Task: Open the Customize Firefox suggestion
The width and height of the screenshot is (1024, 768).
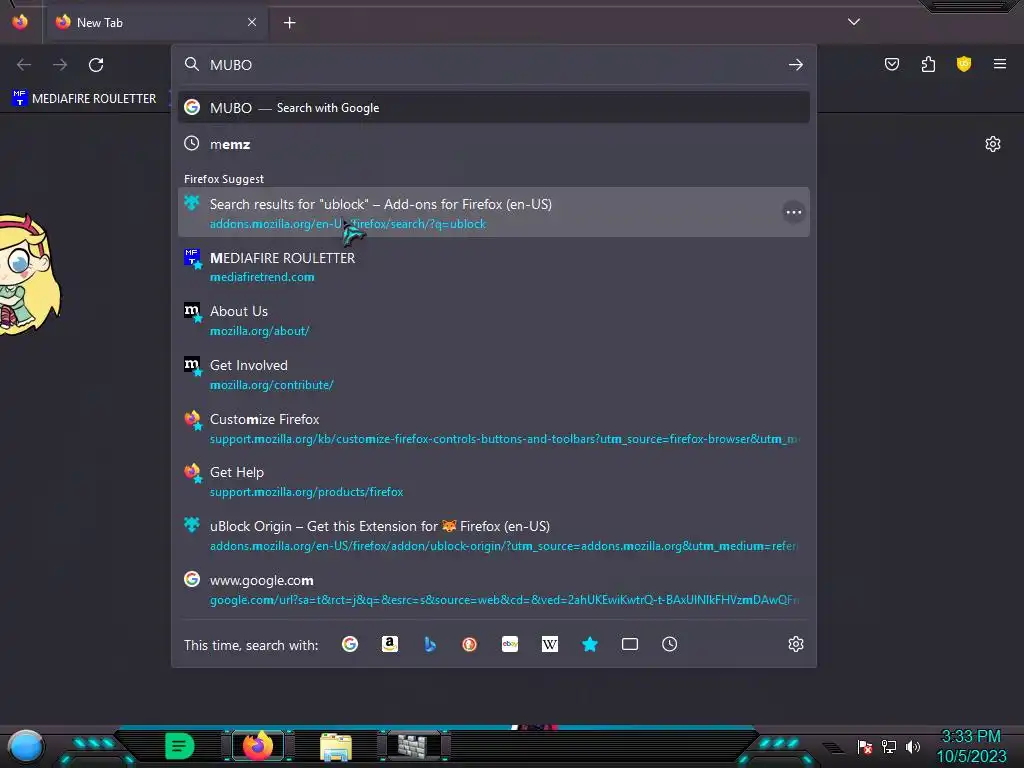Action: (494, 428)
